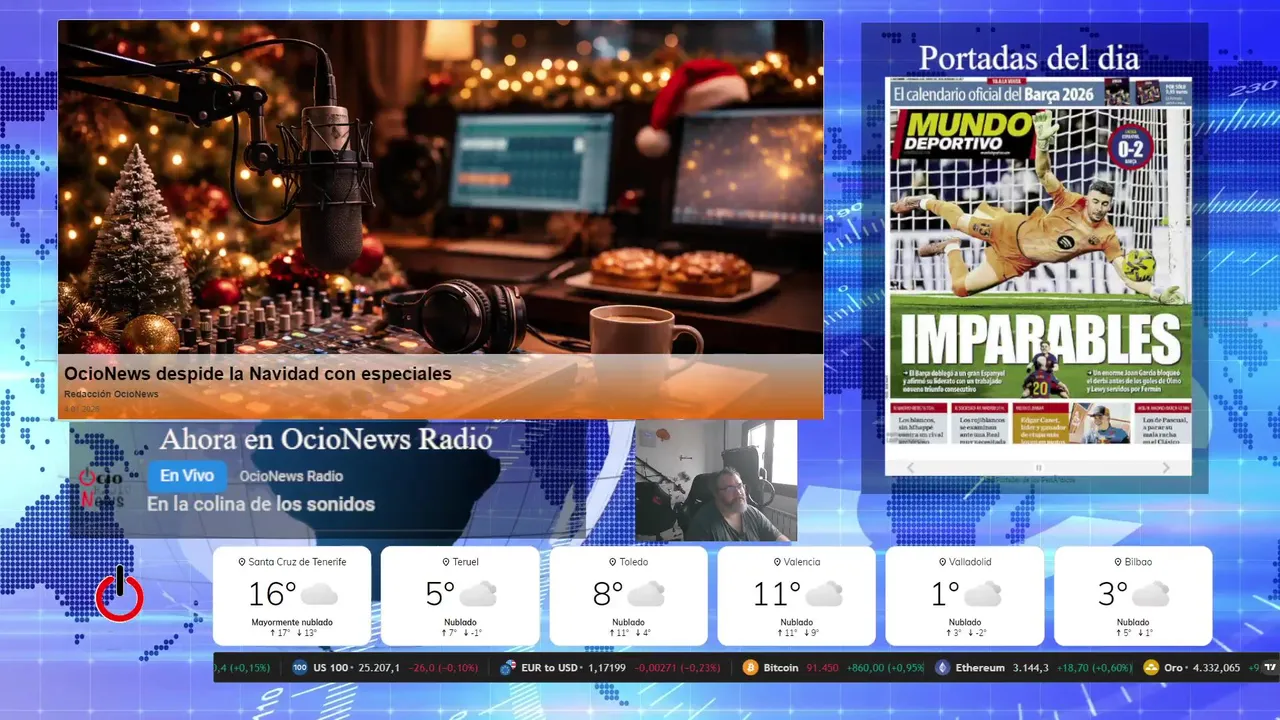The height and width of the screenshot is (720, 1280).
Task: Click the Portadas del dia heading
Action: 1029,58
